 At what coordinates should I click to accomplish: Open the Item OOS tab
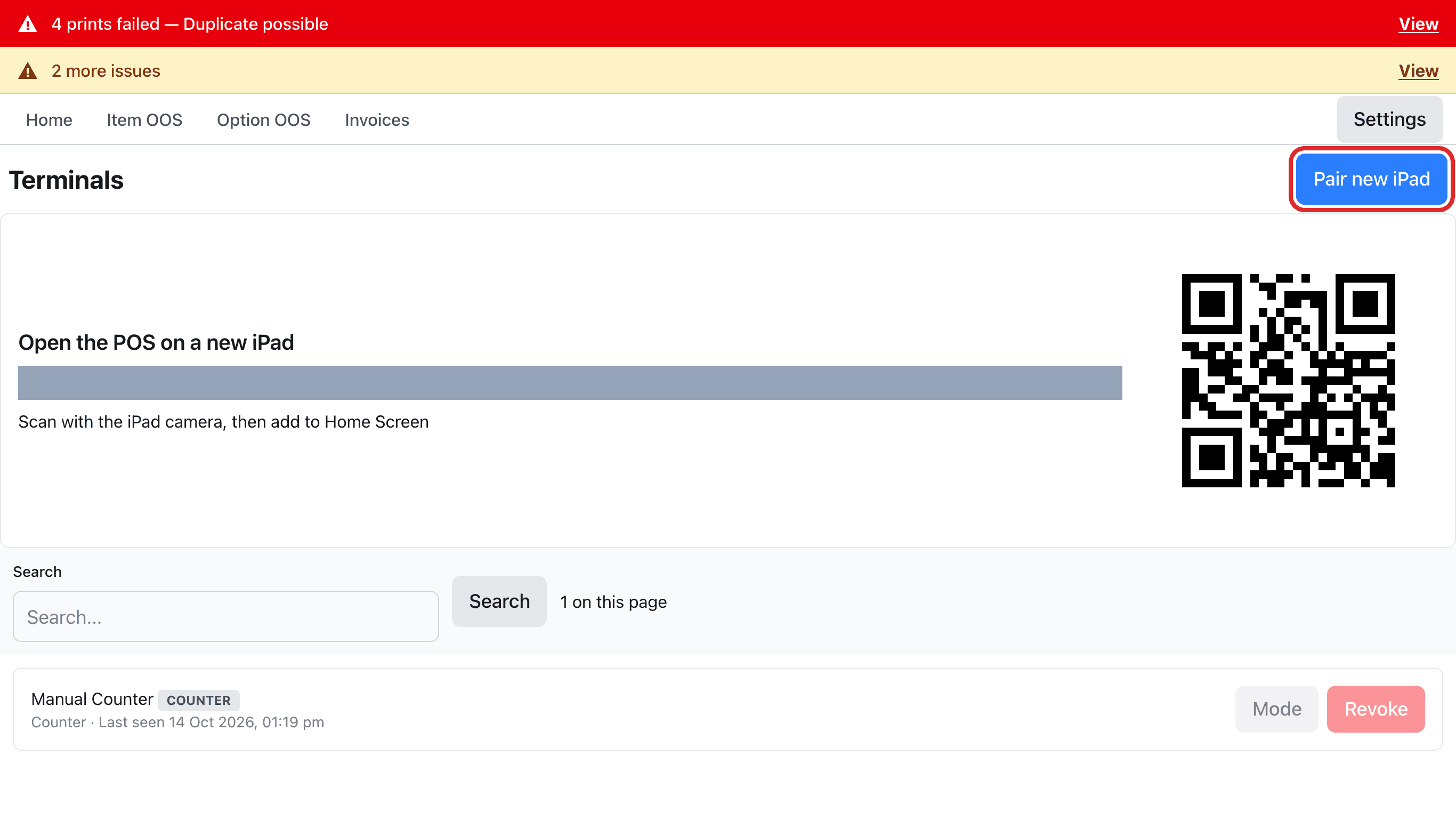tap(145, 120)
